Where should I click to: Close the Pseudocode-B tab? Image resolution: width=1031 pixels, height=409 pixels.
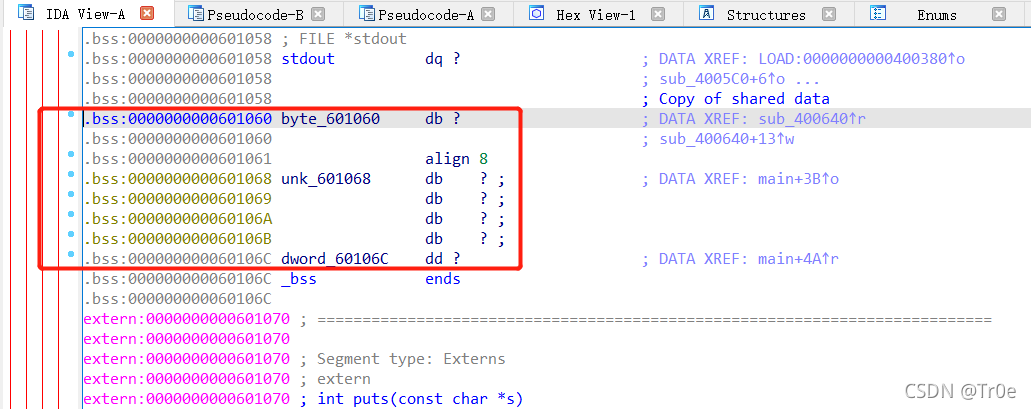click(318, 14)
